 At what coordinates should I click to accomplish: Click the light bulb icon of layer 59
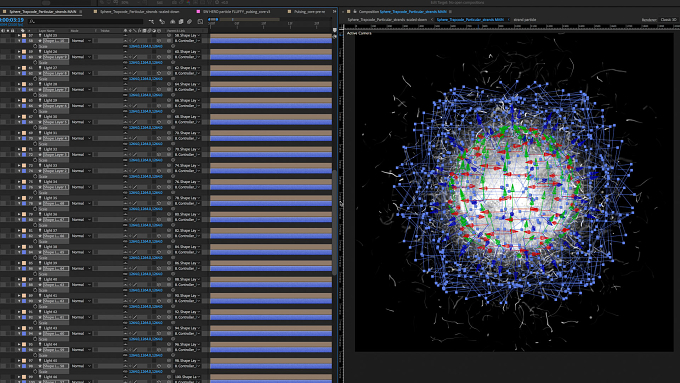(x=40, y=52)
